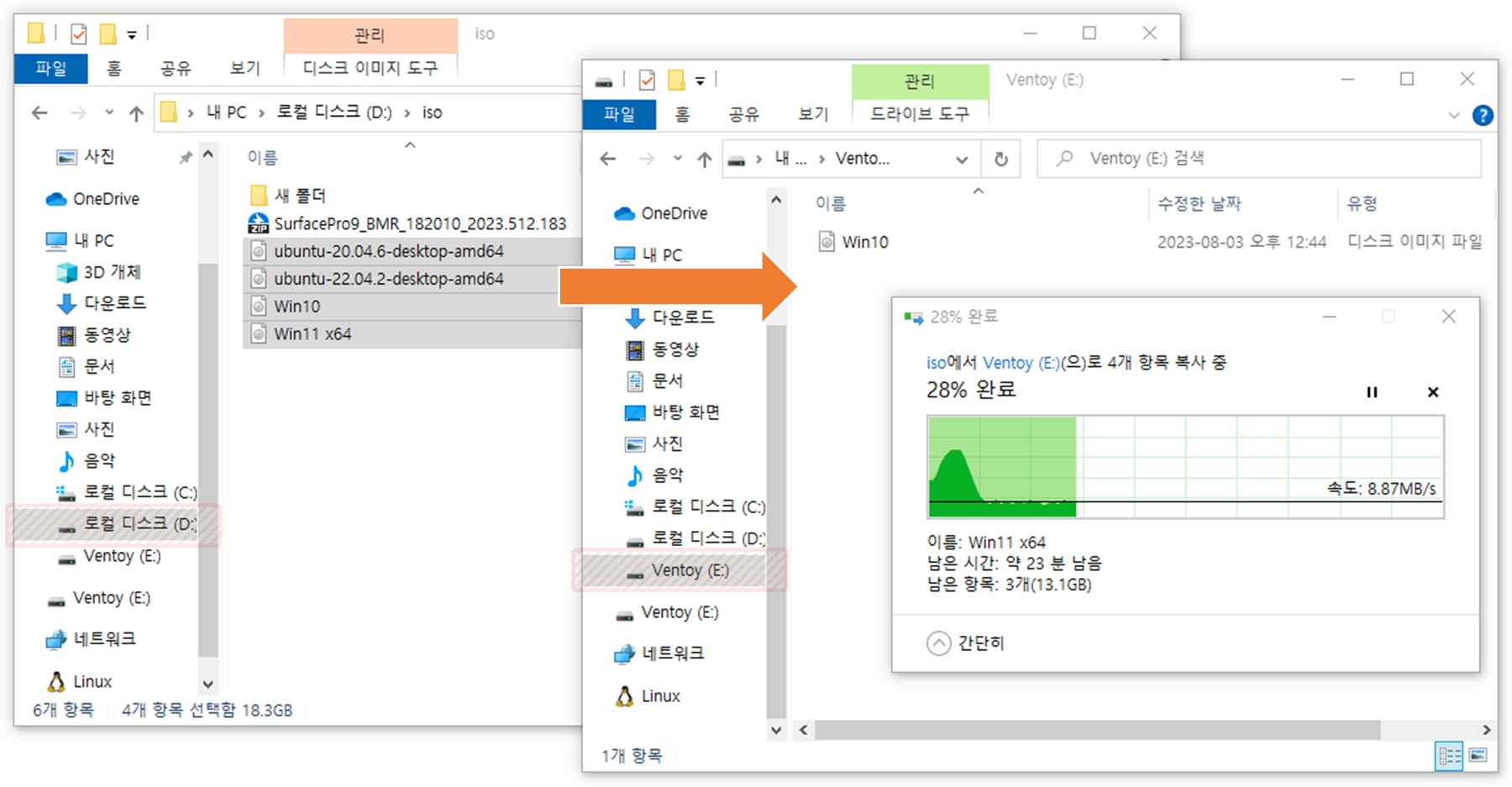Open 로컬 디스크 (C:) in iso window sidebar
This screenshot has height=787, width=1512.
126,492
